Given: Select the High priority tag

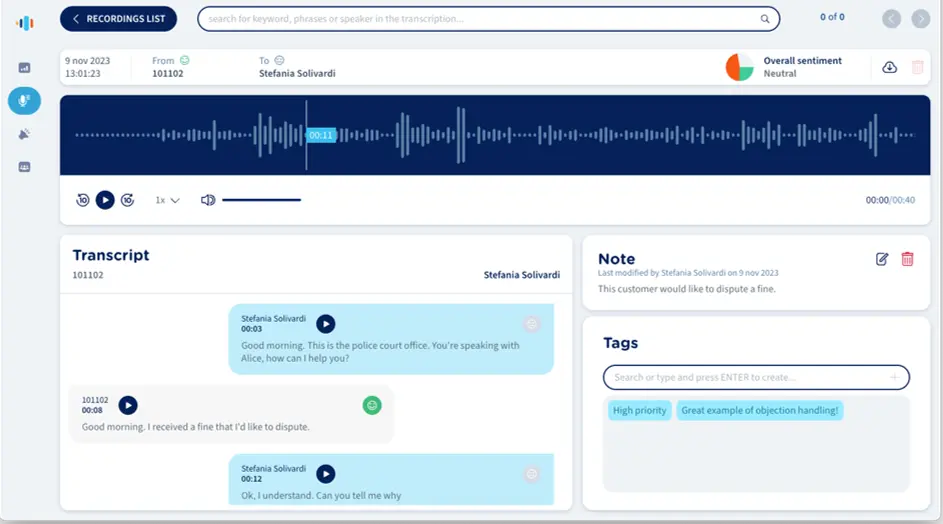Looking at the screenshot, I should click(638, 410).
